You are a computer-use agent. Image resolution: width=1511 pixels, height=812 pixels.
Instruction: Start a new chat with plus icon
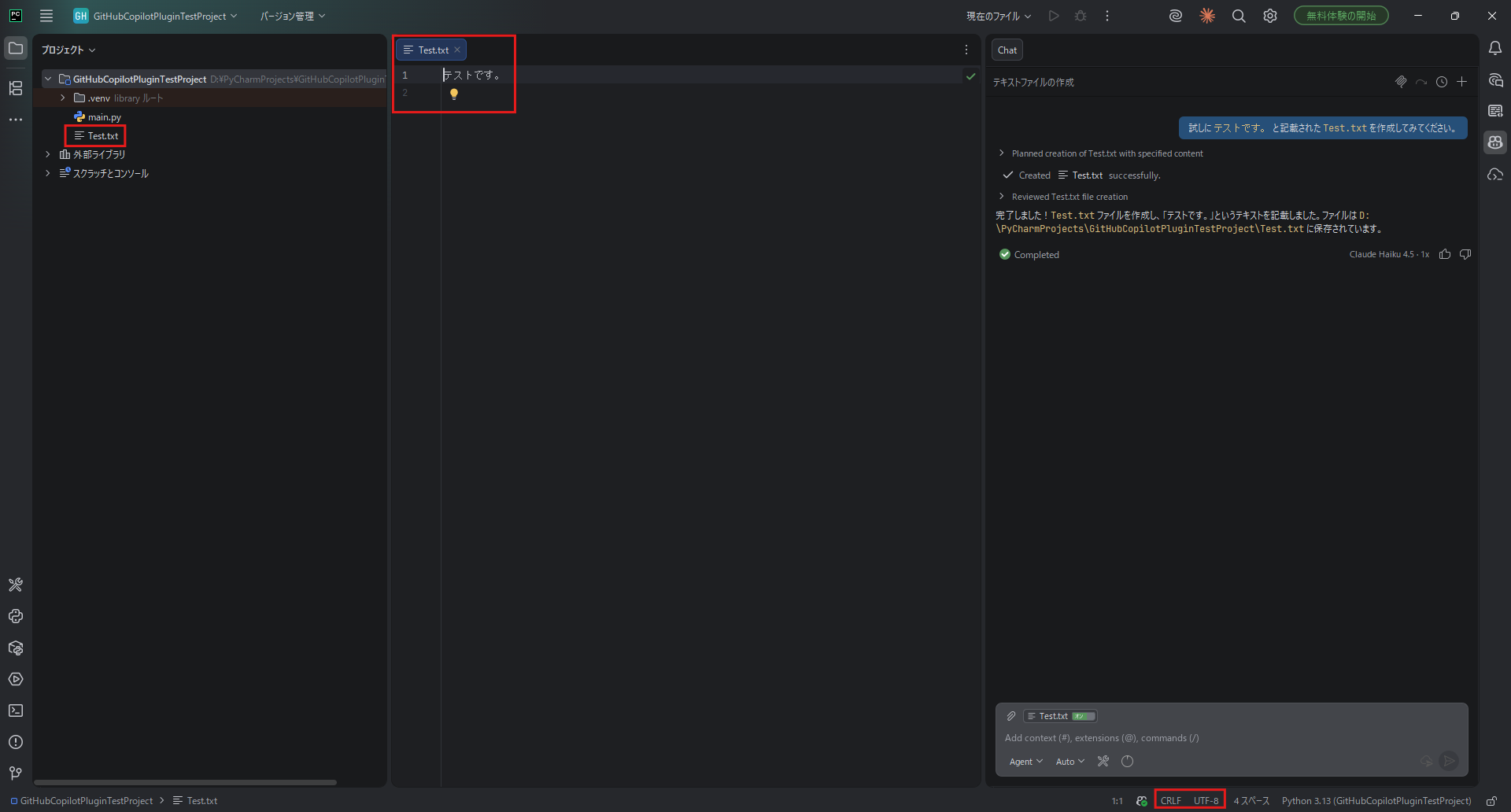click(1461, 82)
